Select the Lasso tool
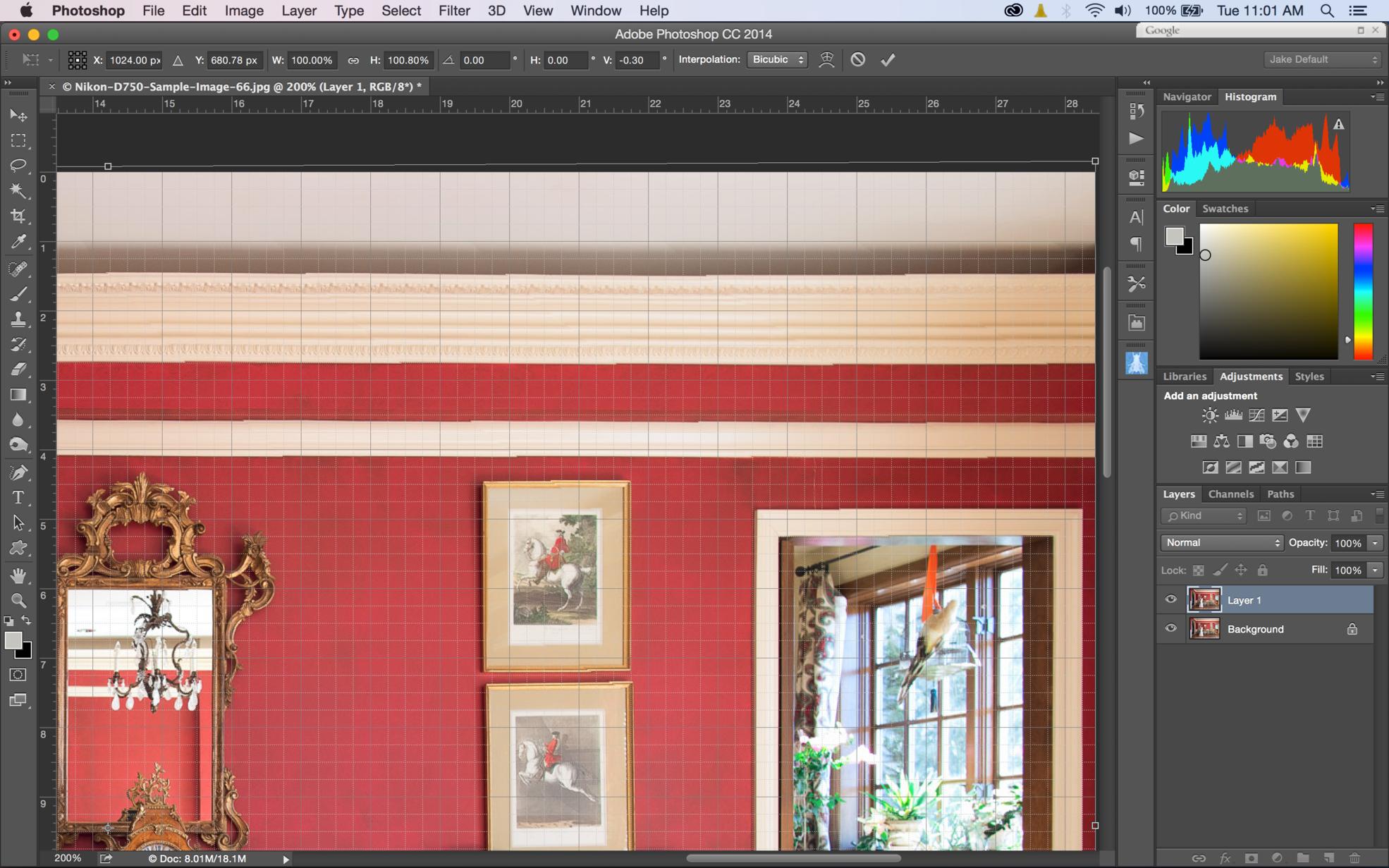The image size is (1389, 868). point(18,165)
